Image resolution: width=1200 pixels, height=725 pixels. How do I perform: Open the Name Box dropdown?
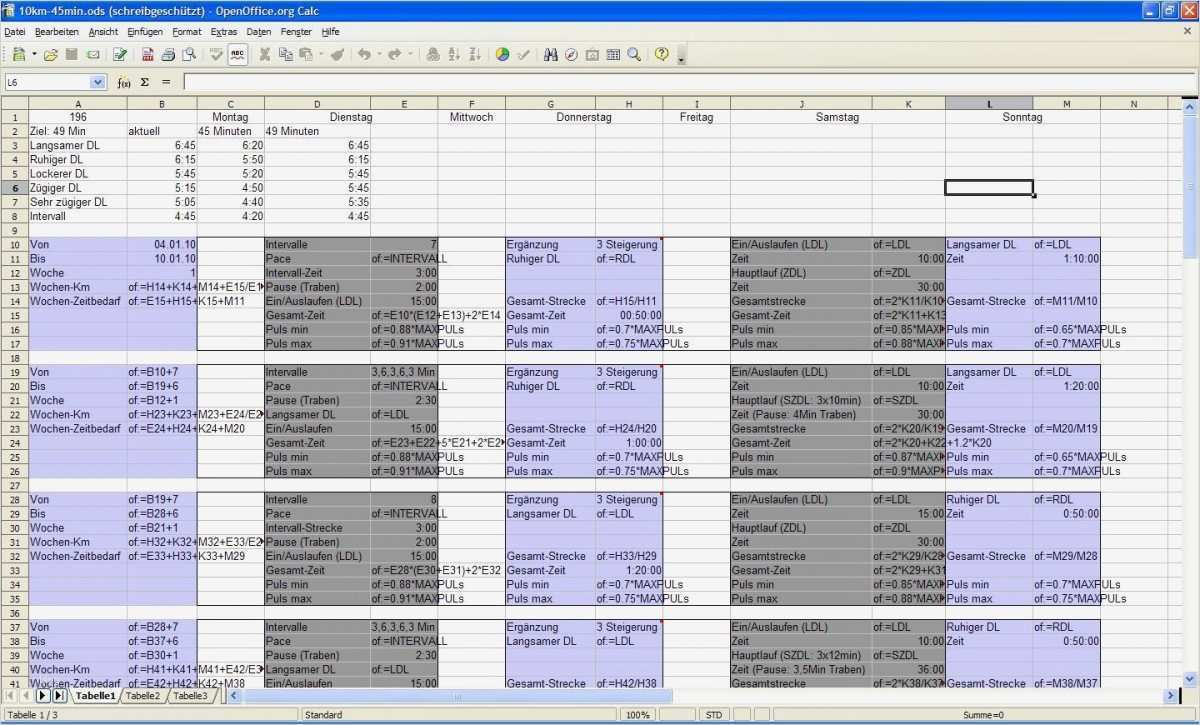[x=97, y=82]
